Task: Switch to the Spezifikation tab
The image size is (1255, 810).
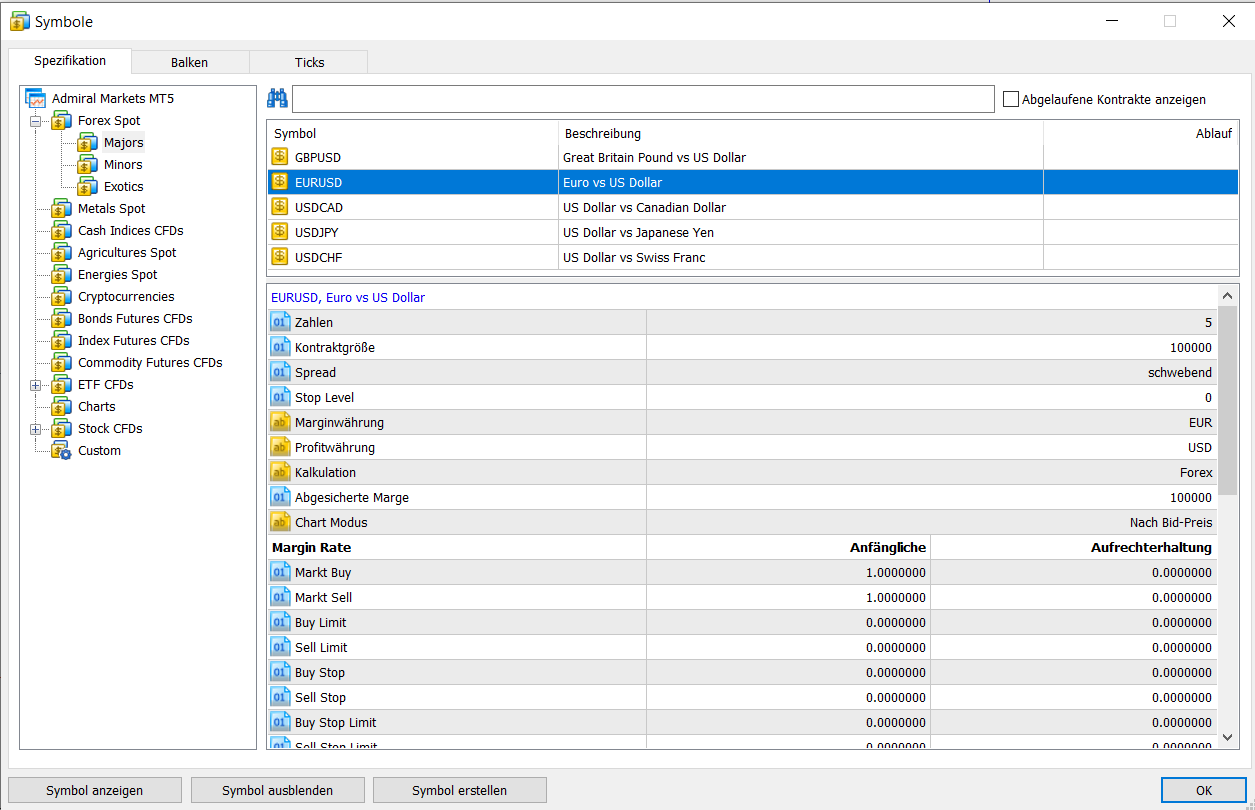Action: pyautogui.click(x=70, y=61)
